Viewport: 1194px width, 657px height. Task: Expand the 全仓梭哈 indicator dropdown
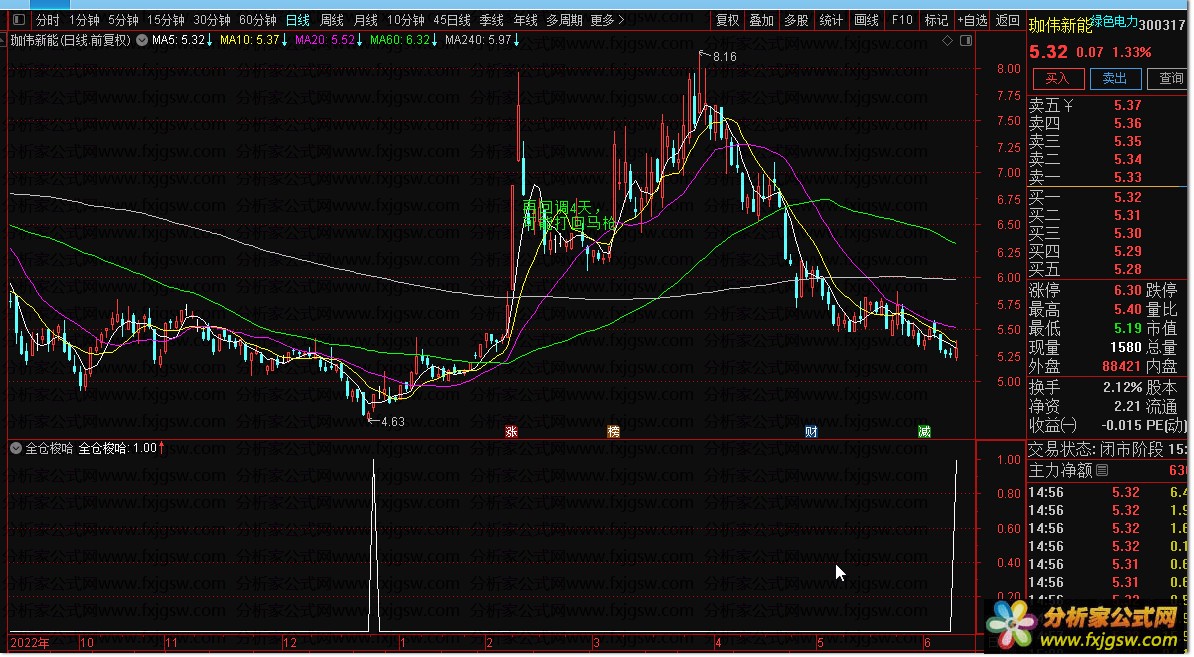pyautogui.click(x=16, y=448)
